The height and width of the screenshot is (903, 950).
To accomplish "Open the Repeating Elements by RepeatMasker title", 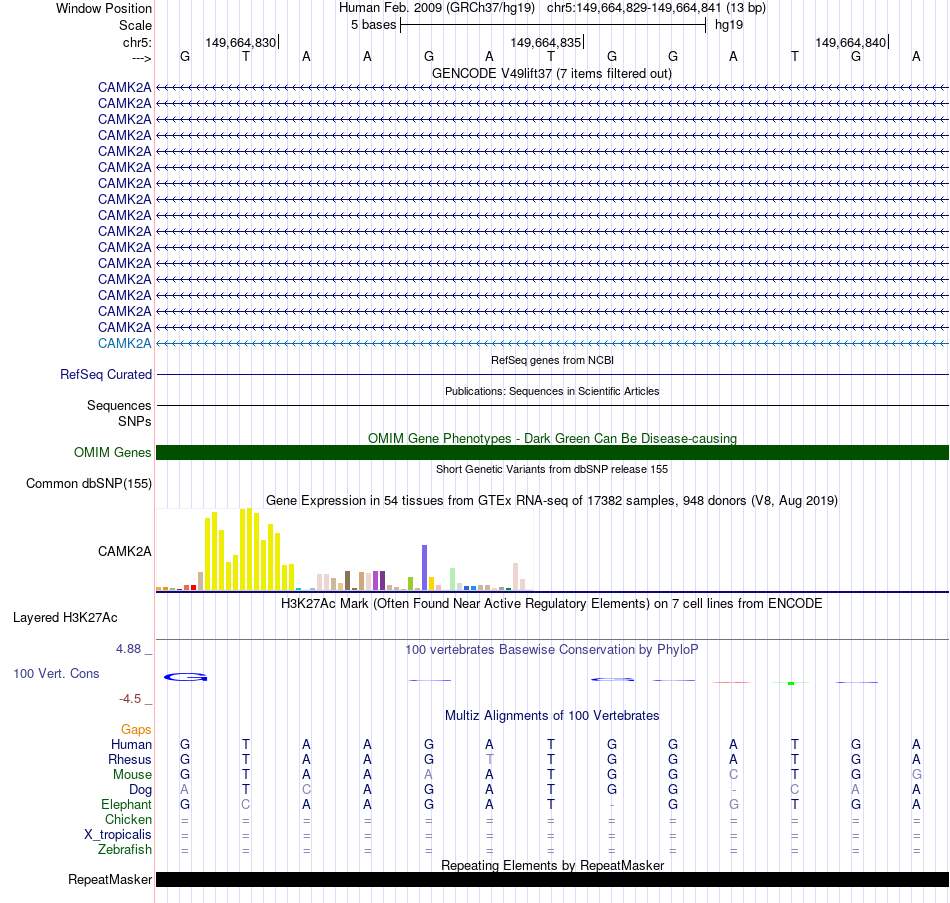I will pos(552,865).
